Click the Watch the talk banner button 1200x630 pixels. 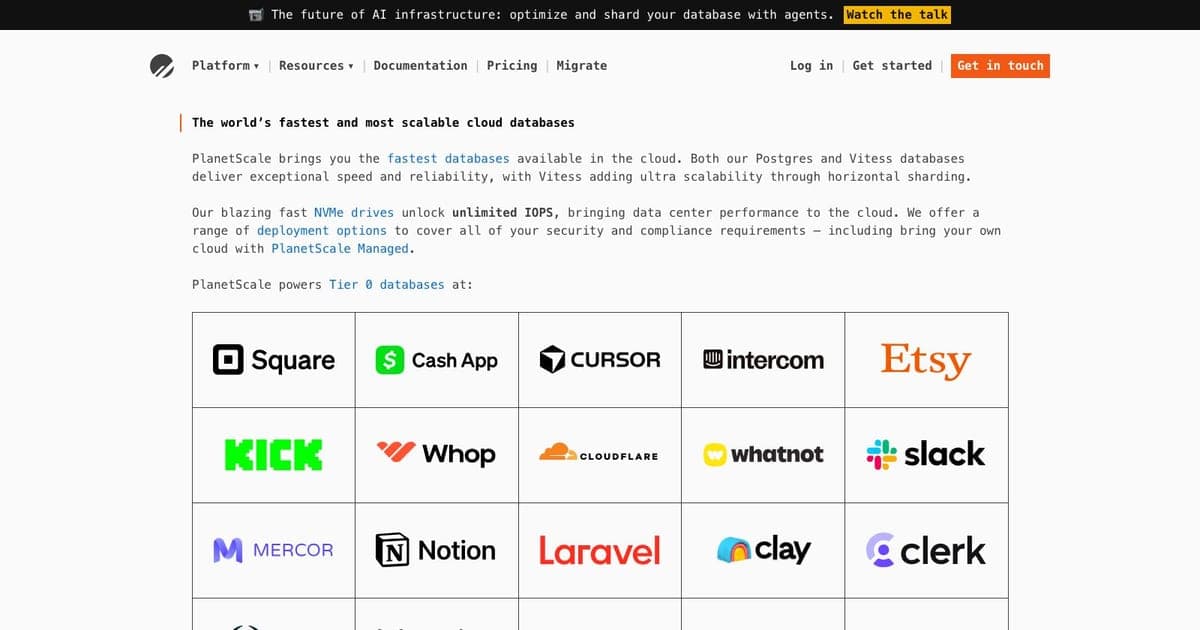(897, 15)
